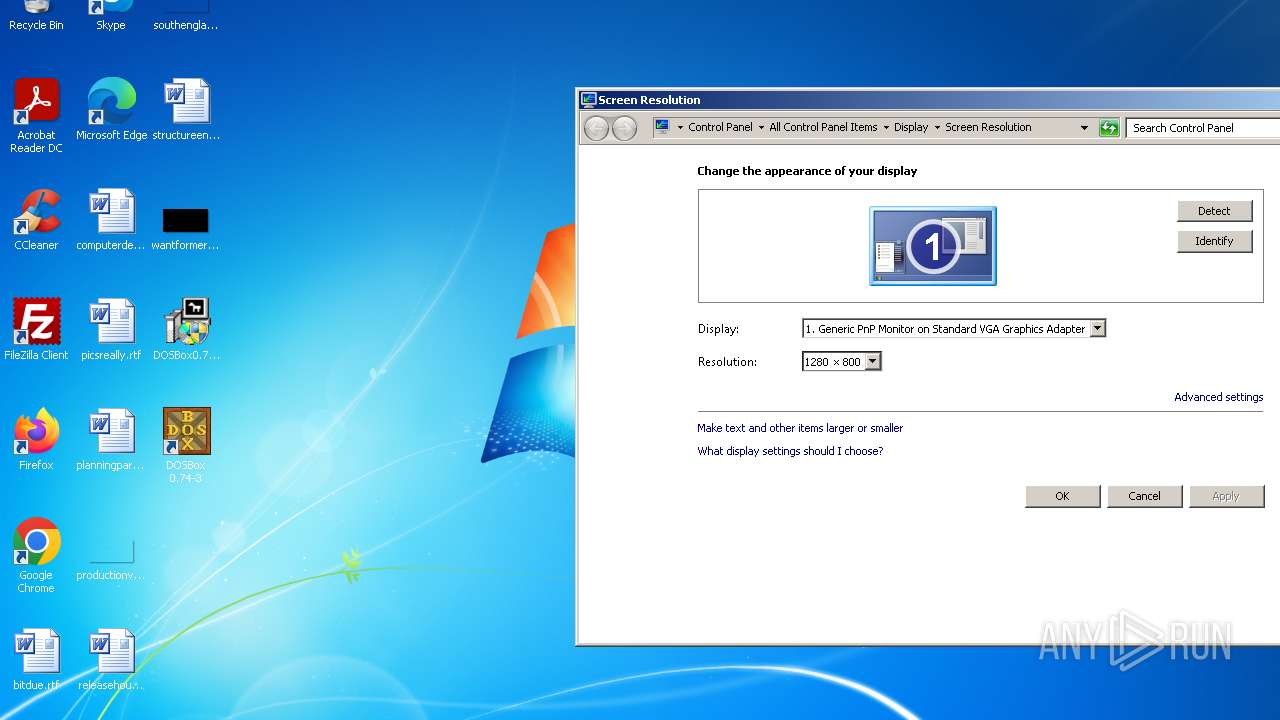Expand the address bar history dropdown arrow

click(x=1084, y=128)
